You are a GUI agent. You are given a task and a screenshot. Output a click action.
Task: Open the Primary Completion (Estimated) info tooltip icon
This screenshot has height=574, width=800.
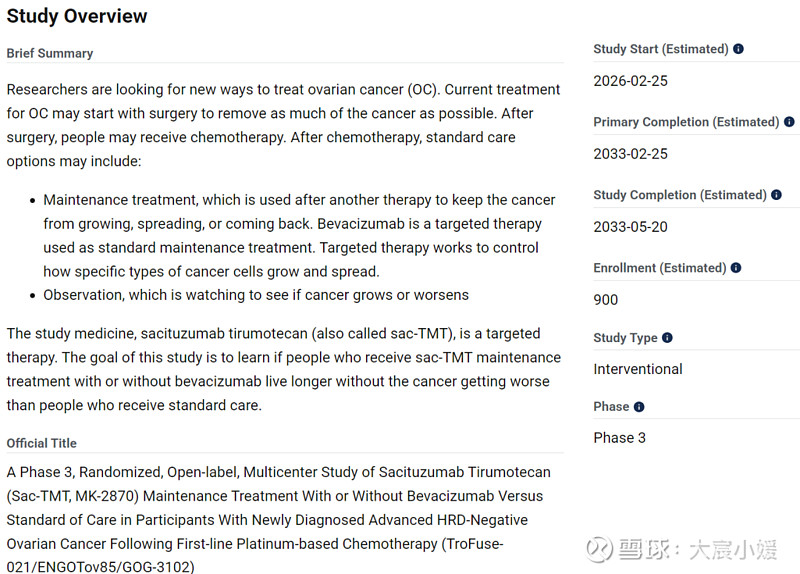tap(789, 122)
